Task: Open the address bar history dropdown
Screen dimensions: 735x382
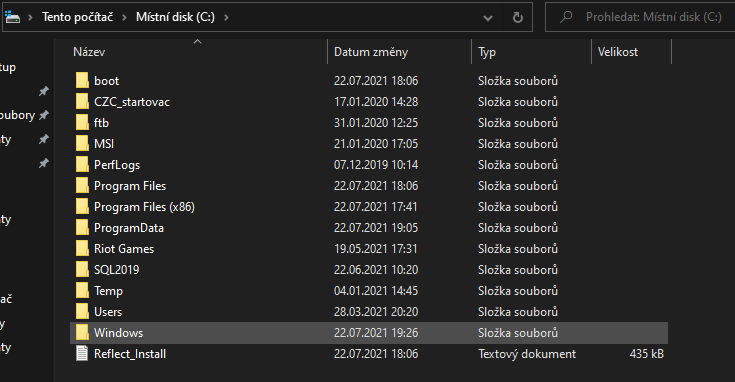Action: 488,18
